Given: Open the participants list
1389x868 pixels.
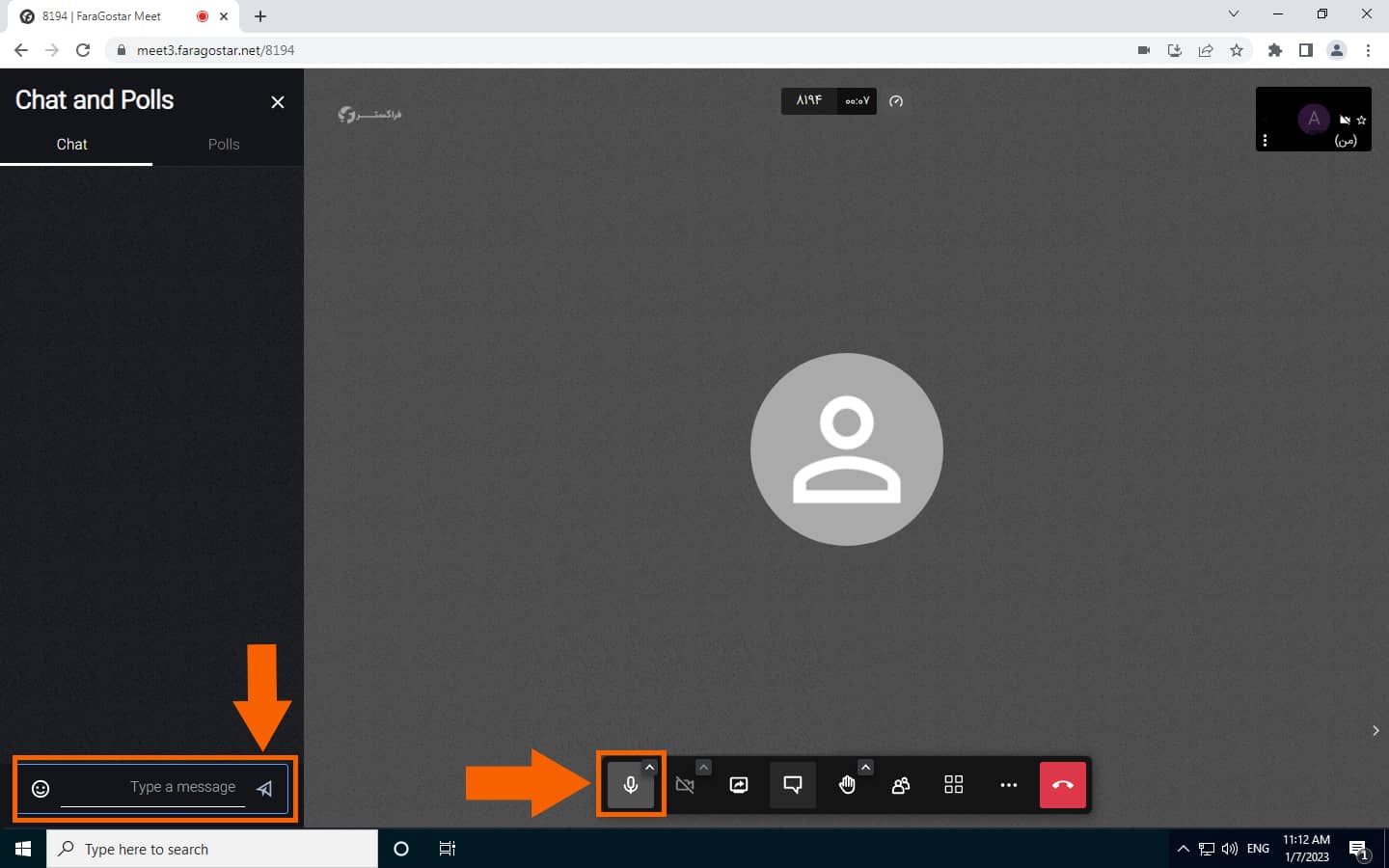Looking at the screenshot, I should click(901, 785).
